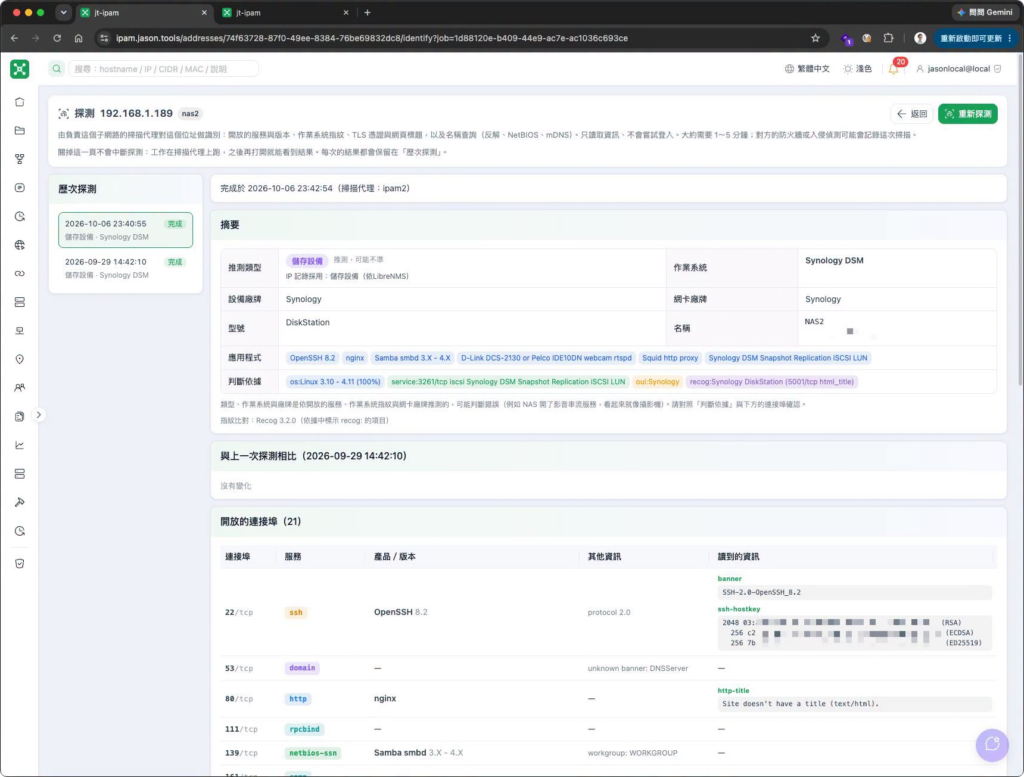Click the http service badge for 80/tcp

pos(298,699)
